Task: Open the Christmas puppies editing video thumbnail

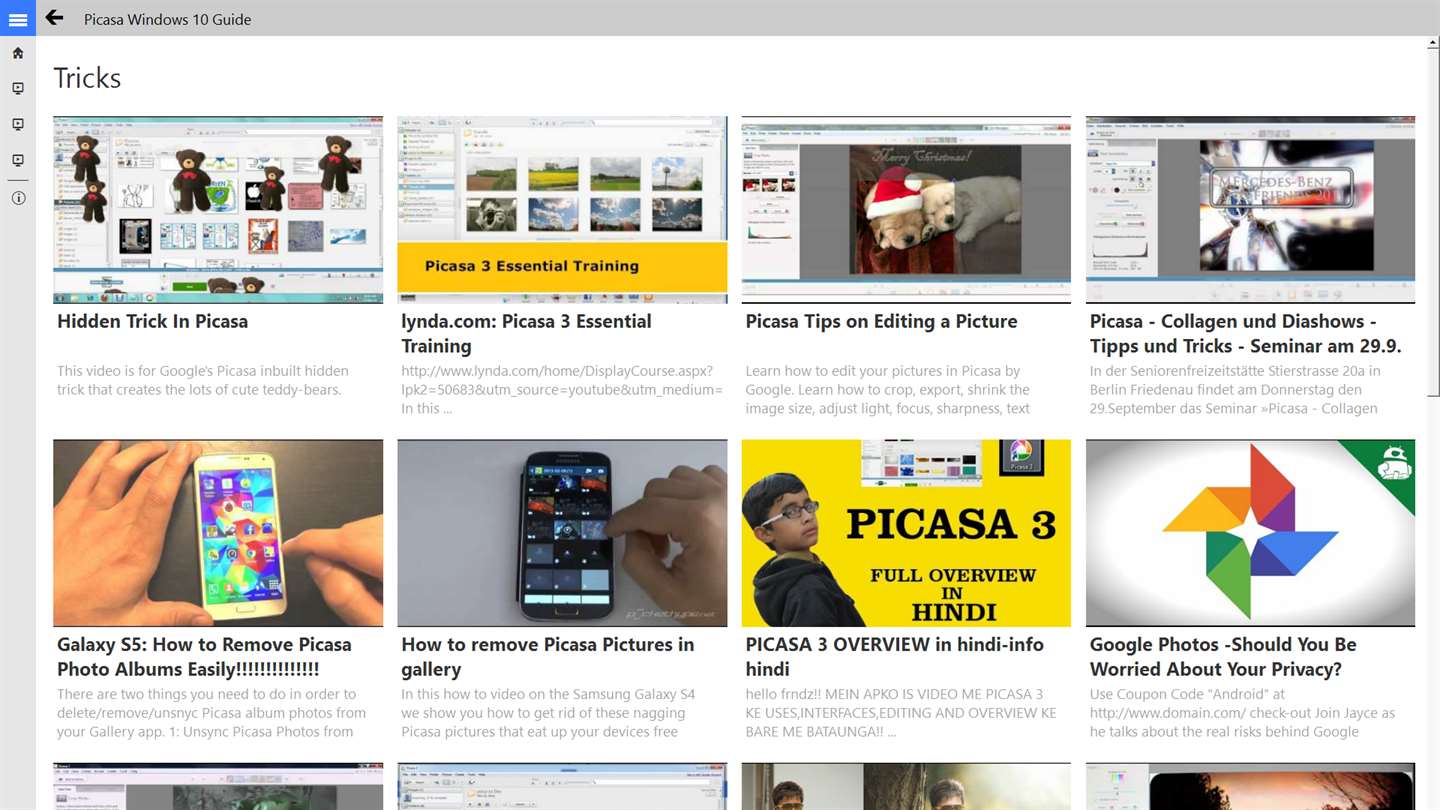Action: (906, 210)
